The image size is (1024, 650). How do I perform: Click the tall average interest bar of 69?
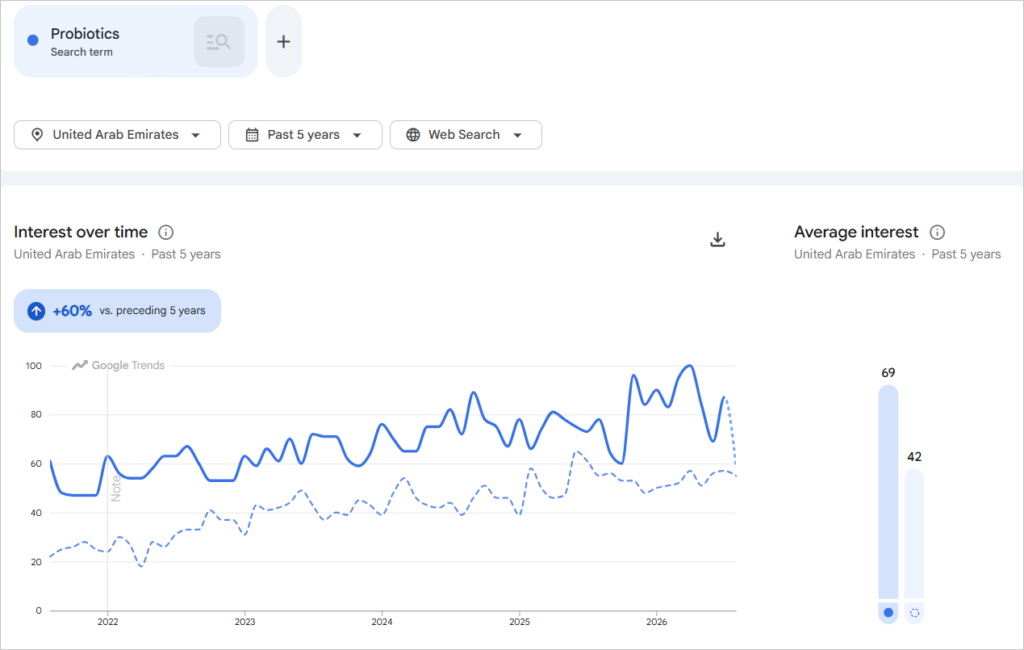coord(888,492)
